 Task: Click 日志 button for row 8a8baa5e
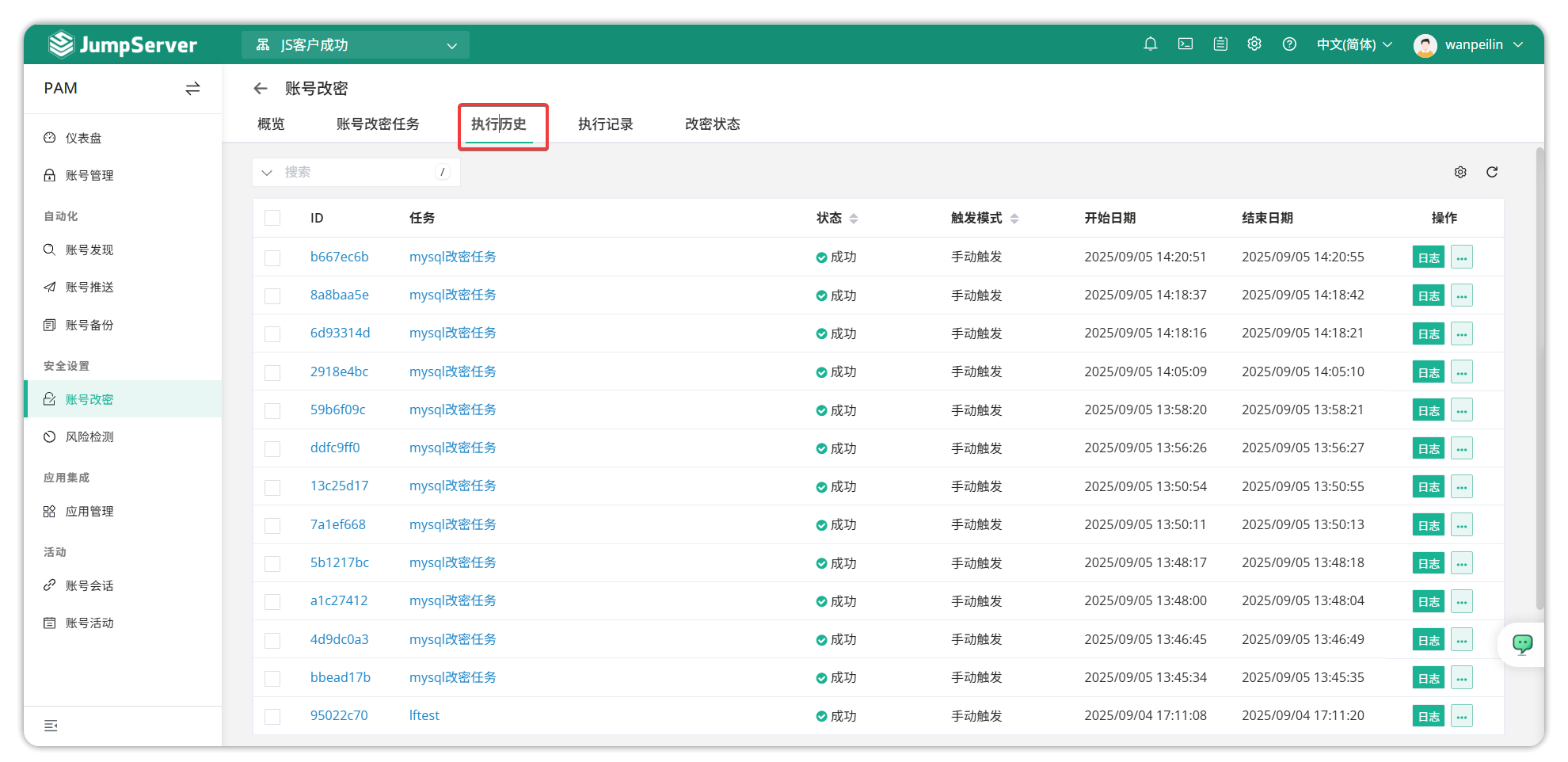pyautogui.click(x=1428, y=295)
